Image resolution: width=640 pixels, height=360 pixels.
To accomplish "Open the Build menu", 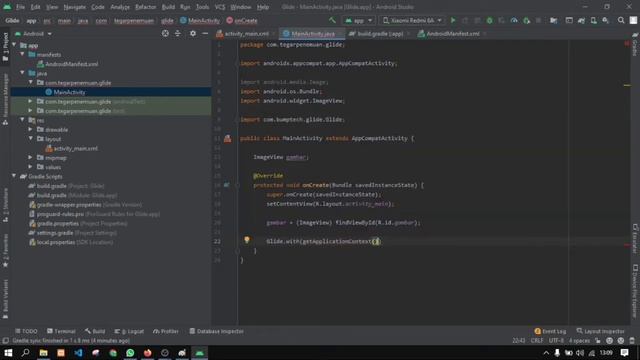I will (168, 7).
